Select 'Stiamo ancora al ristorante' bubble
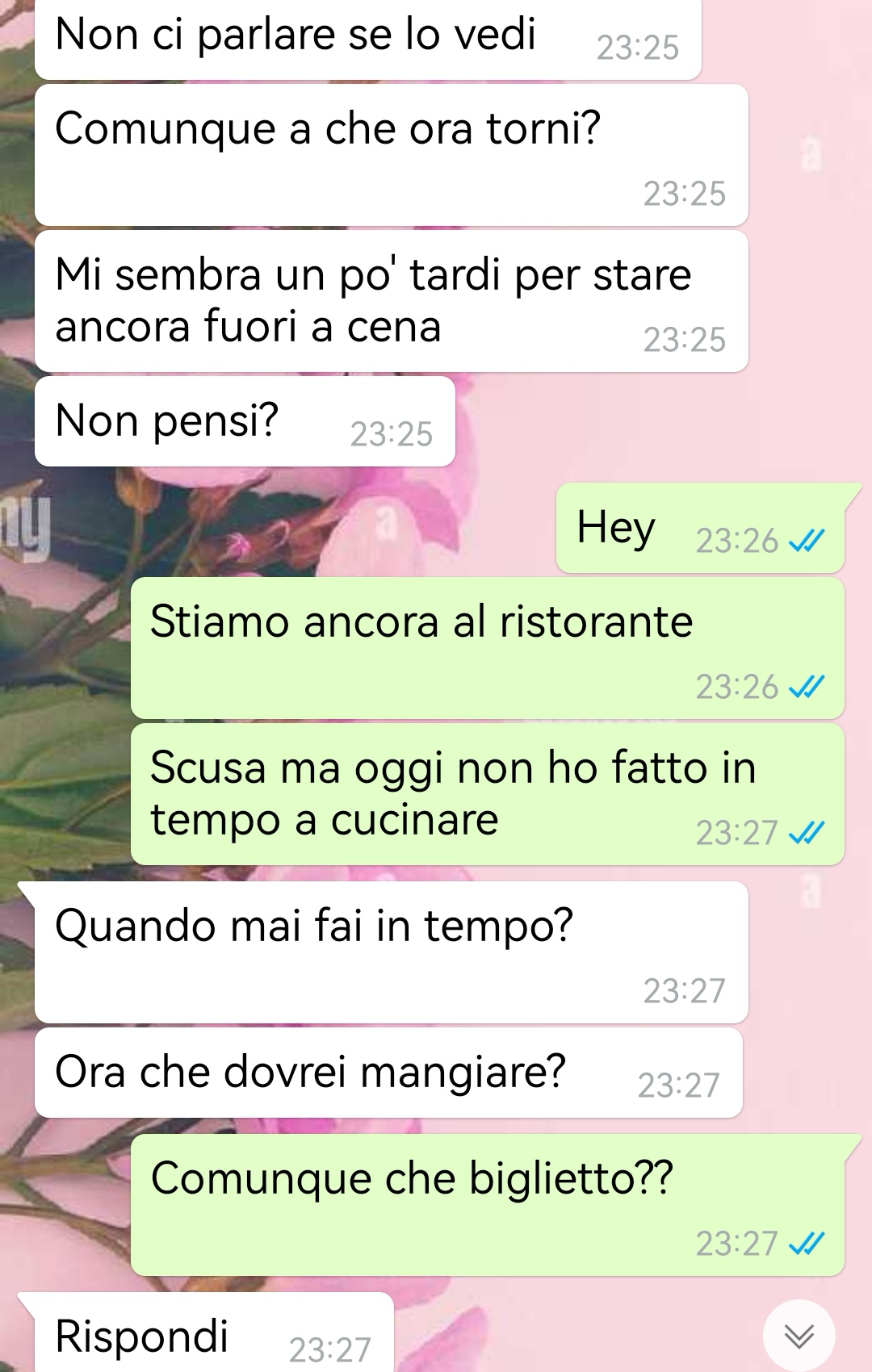The height and width of the screenshot is (1372, 872). pyautogui.click(x=488, y=648)
